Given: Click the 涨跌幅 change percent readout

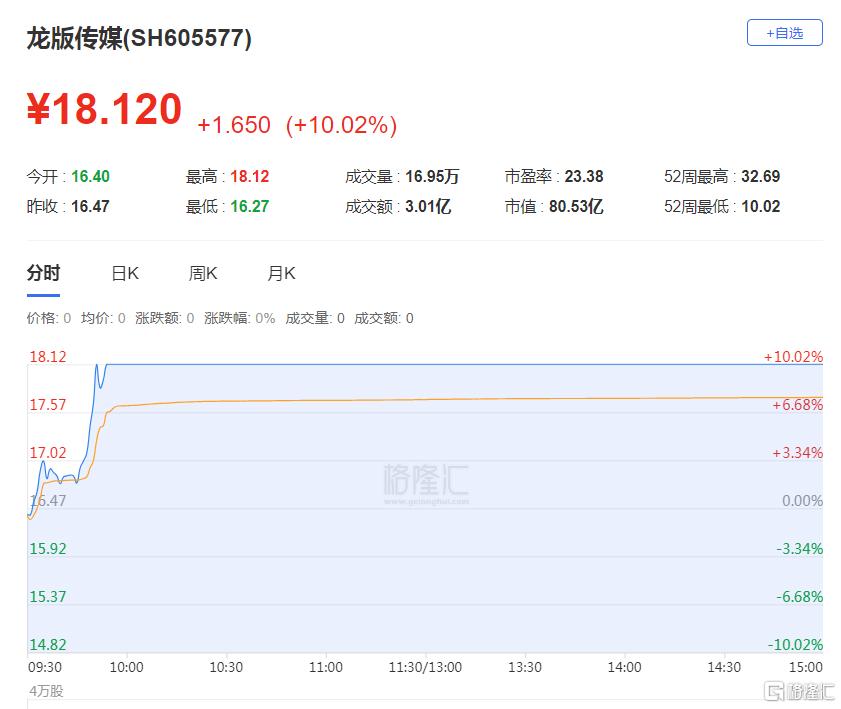Looking at the screenshot, I should click(239, 319).
